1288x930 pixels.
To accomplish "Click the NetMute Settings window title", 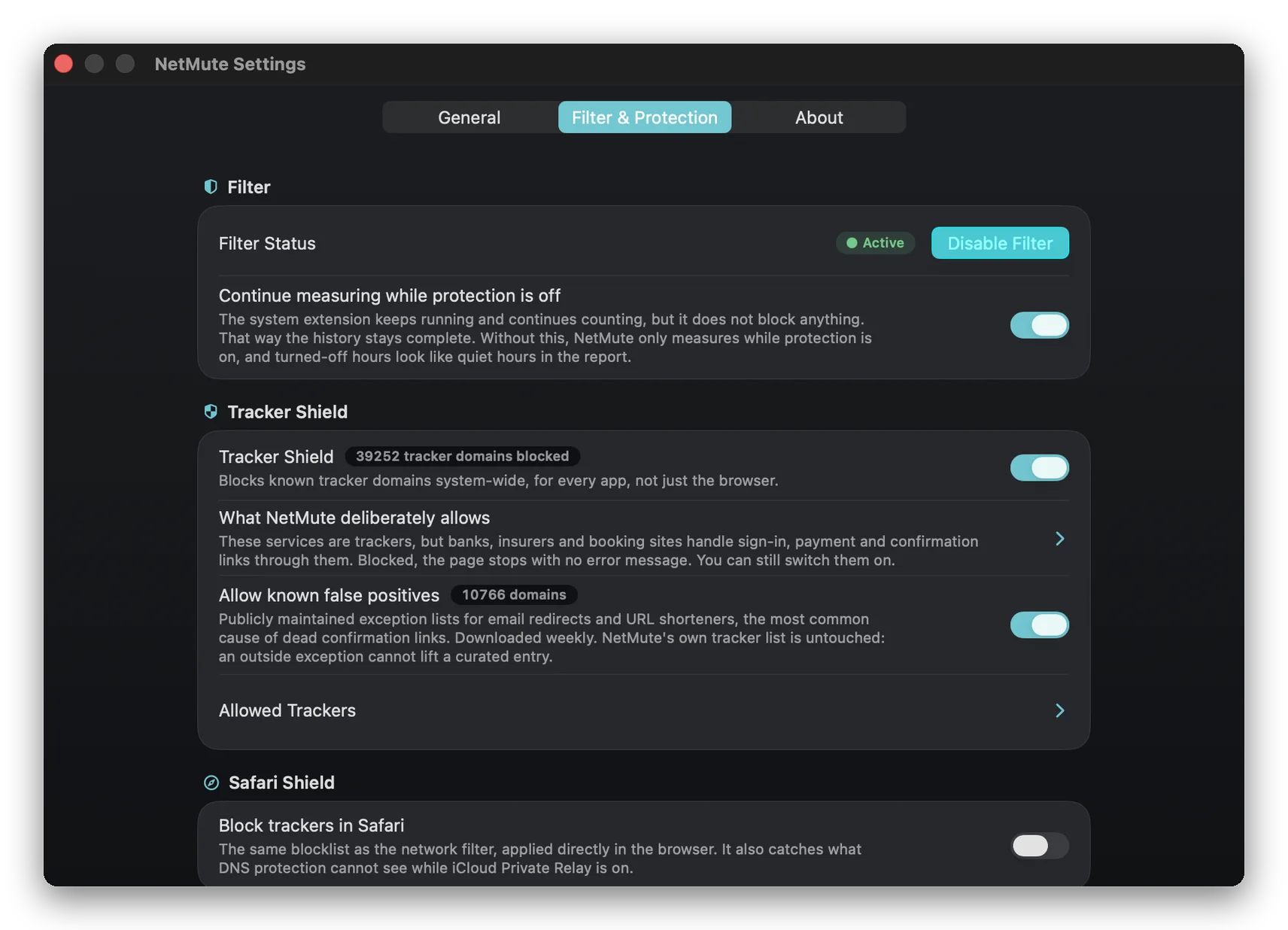I will pos(230,64).
